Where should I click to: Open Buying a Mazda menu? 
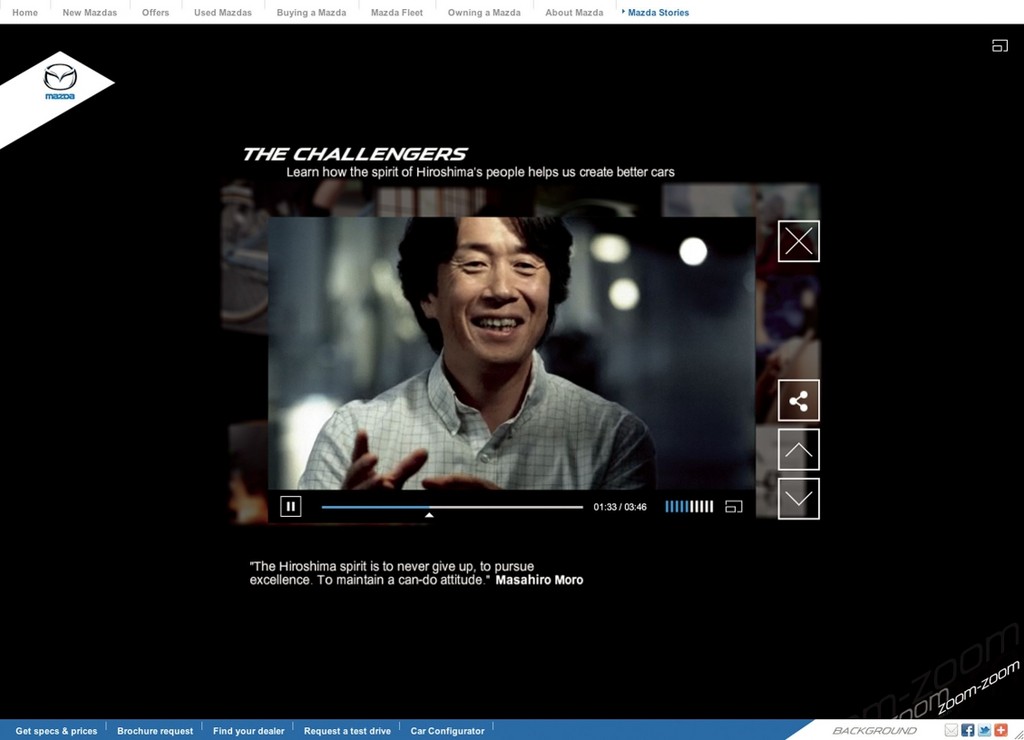click(312, 12)
